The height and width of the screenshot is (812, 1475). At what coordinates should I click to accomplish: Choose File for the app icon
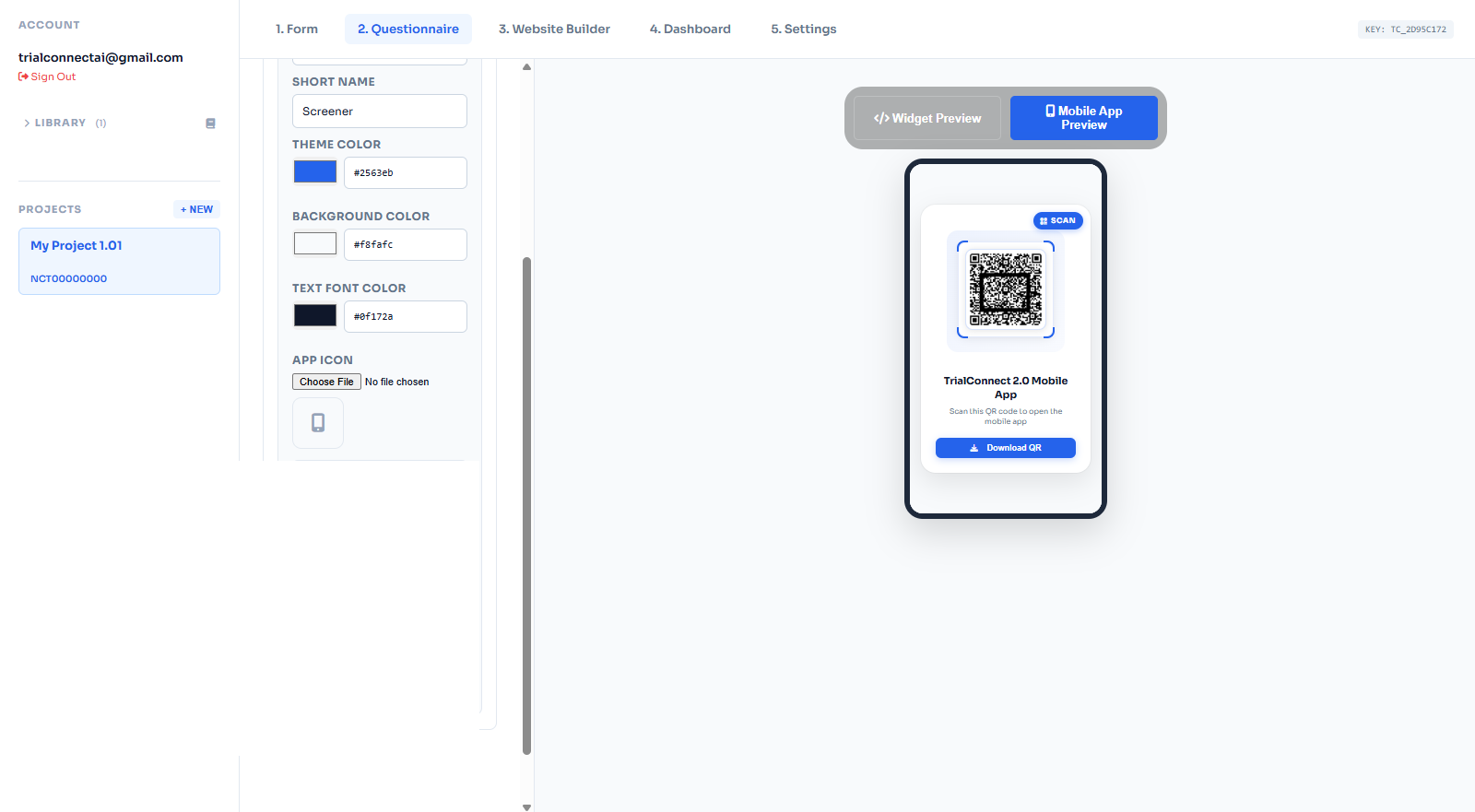click(x=326, y=382)
